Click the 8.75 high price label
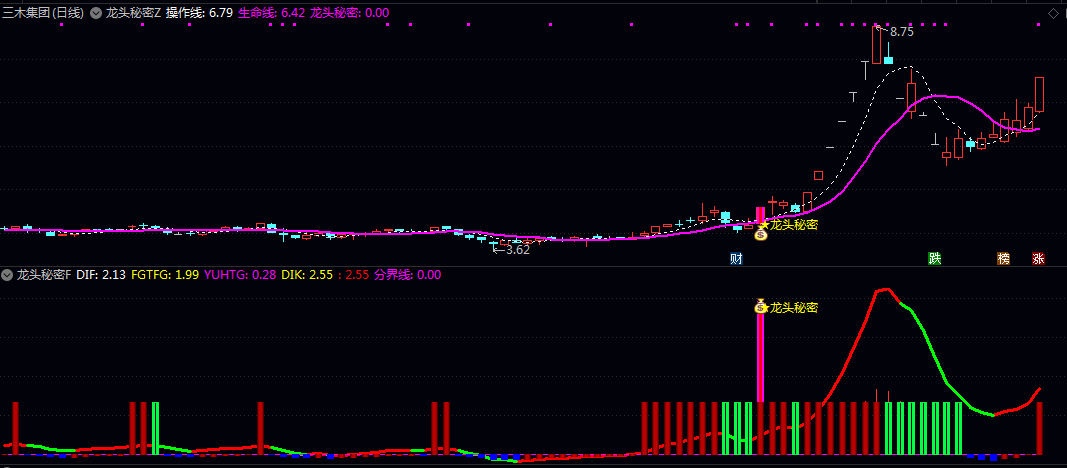The image size is (1067, 468). coord(902,32)
